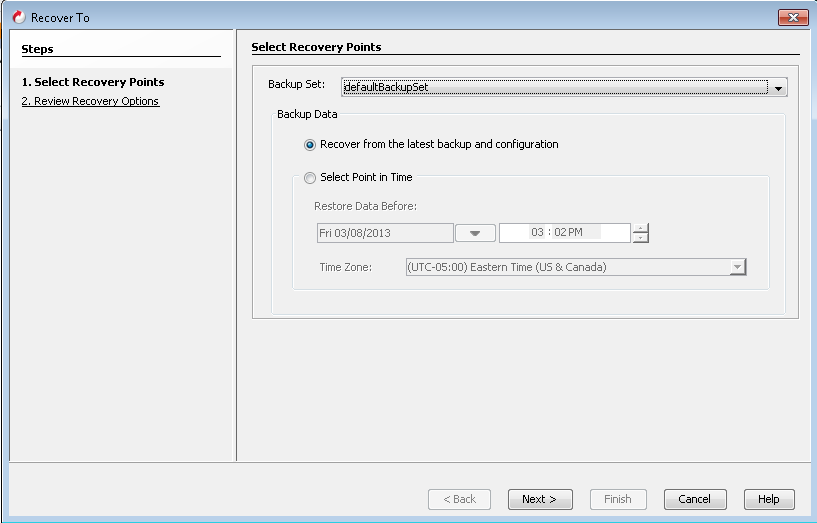Close the Recover To dialog window
This screenshot has width=817, height=523.
tap(792, 18)
